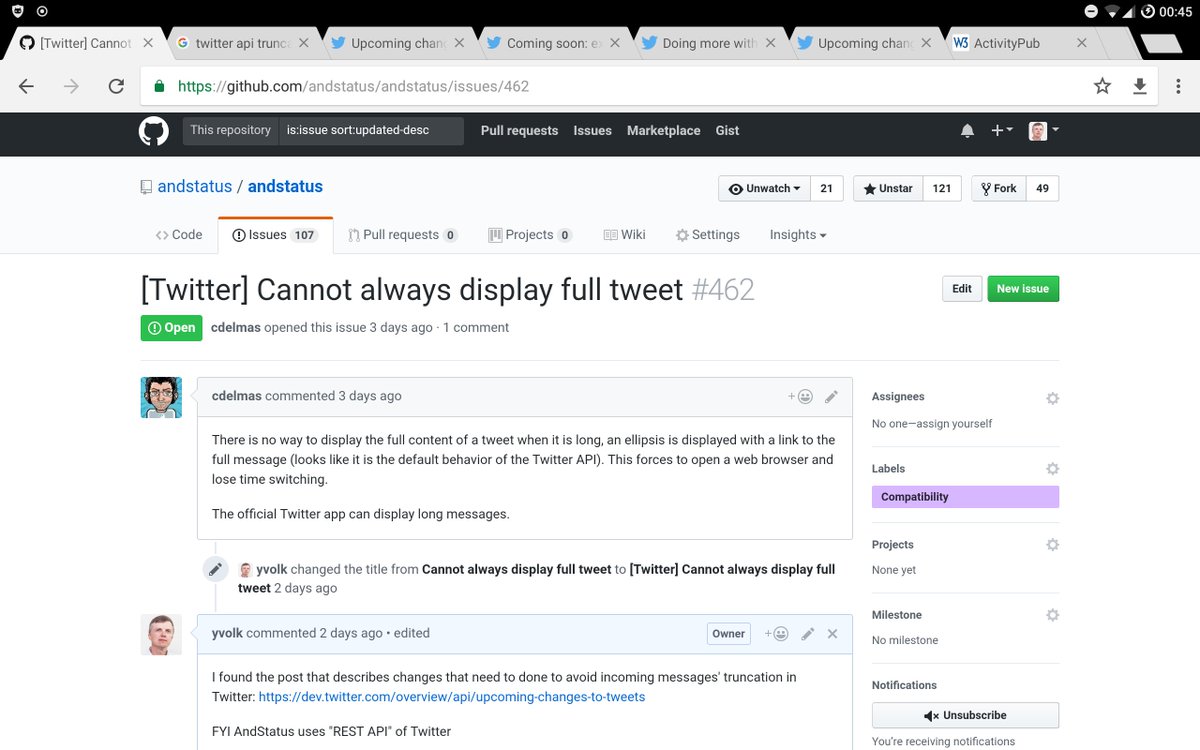Open the user avatar menu in header
This screenshot has width=1200, height=750.
coord(1043,131)
